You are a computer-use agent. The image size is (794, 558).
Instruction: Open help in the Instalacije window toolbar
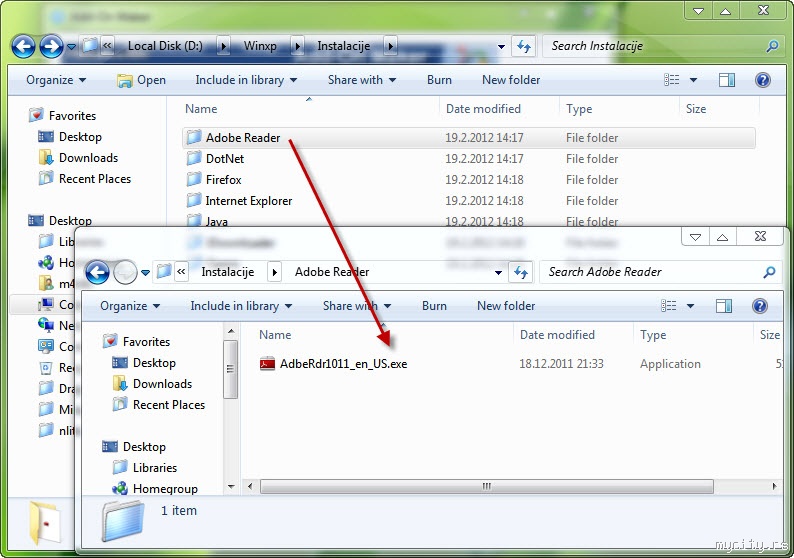pyautogui.click(x=763, y=80)
